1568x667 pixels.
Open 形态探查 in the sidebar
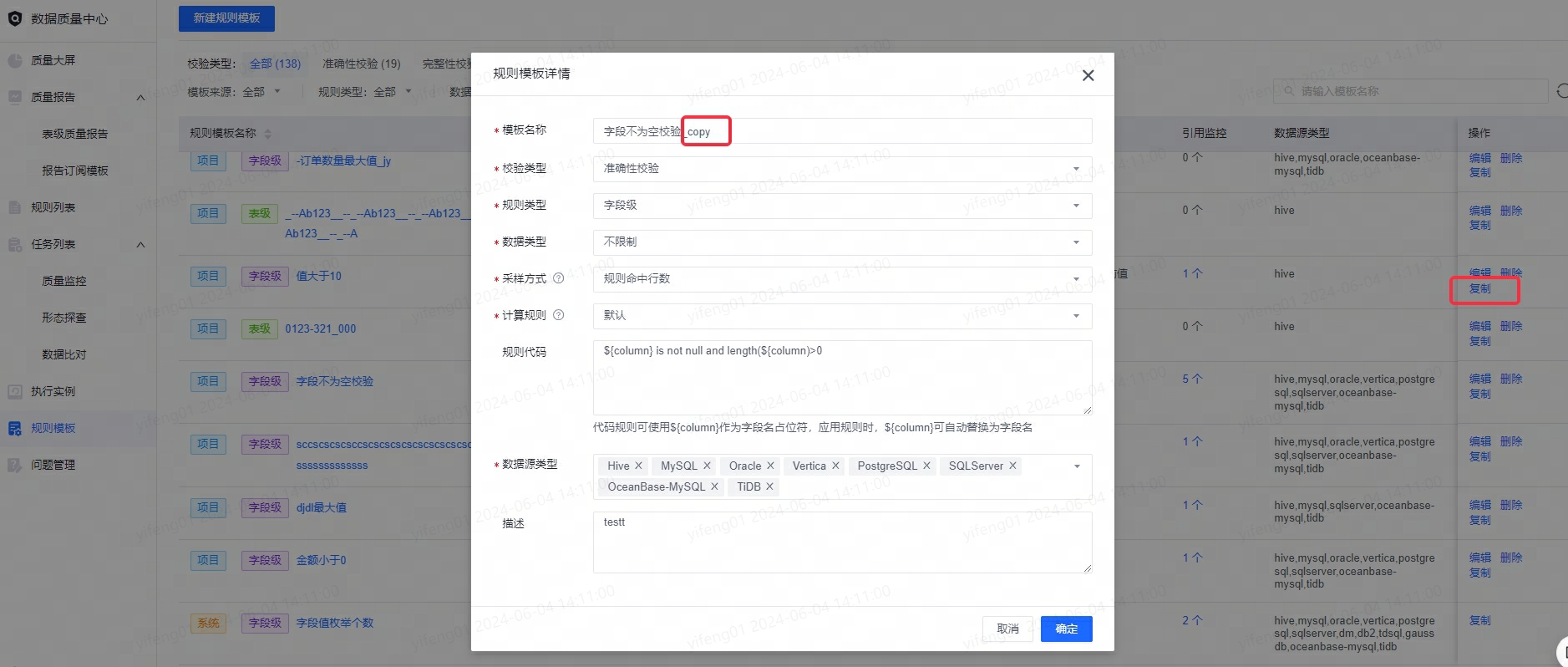pyautogui.click(x=64, y=318)
